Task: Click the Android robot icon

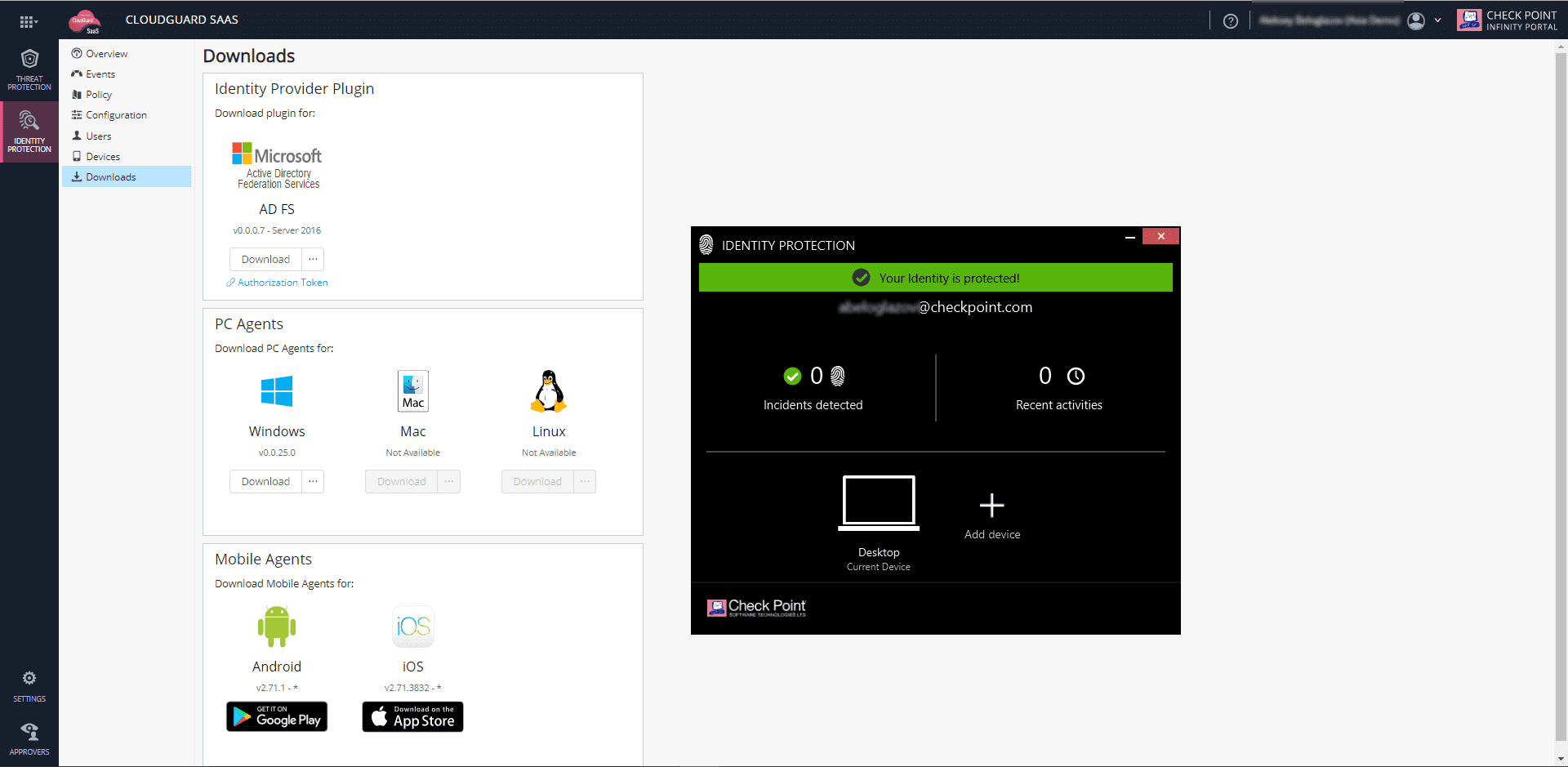Action: click(277, 627)
